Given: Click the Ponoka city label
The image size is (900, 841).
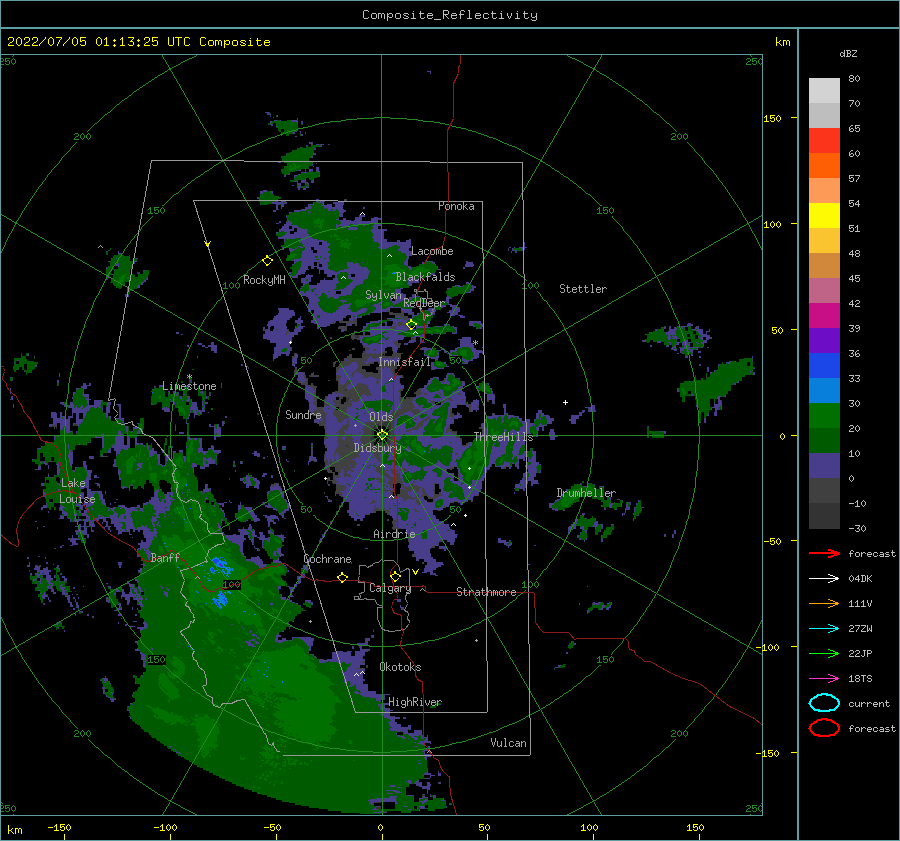Looking at the screenshot, I should click(456, 206).
